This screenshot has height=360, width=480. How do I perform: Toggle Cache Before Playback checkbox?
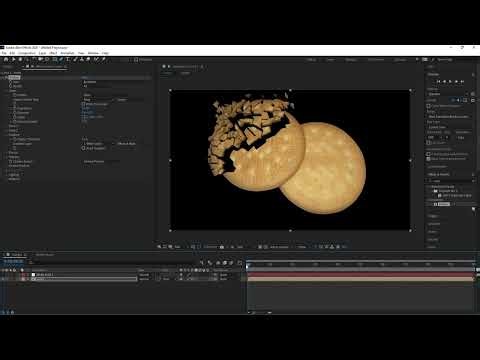pos(429,106)
